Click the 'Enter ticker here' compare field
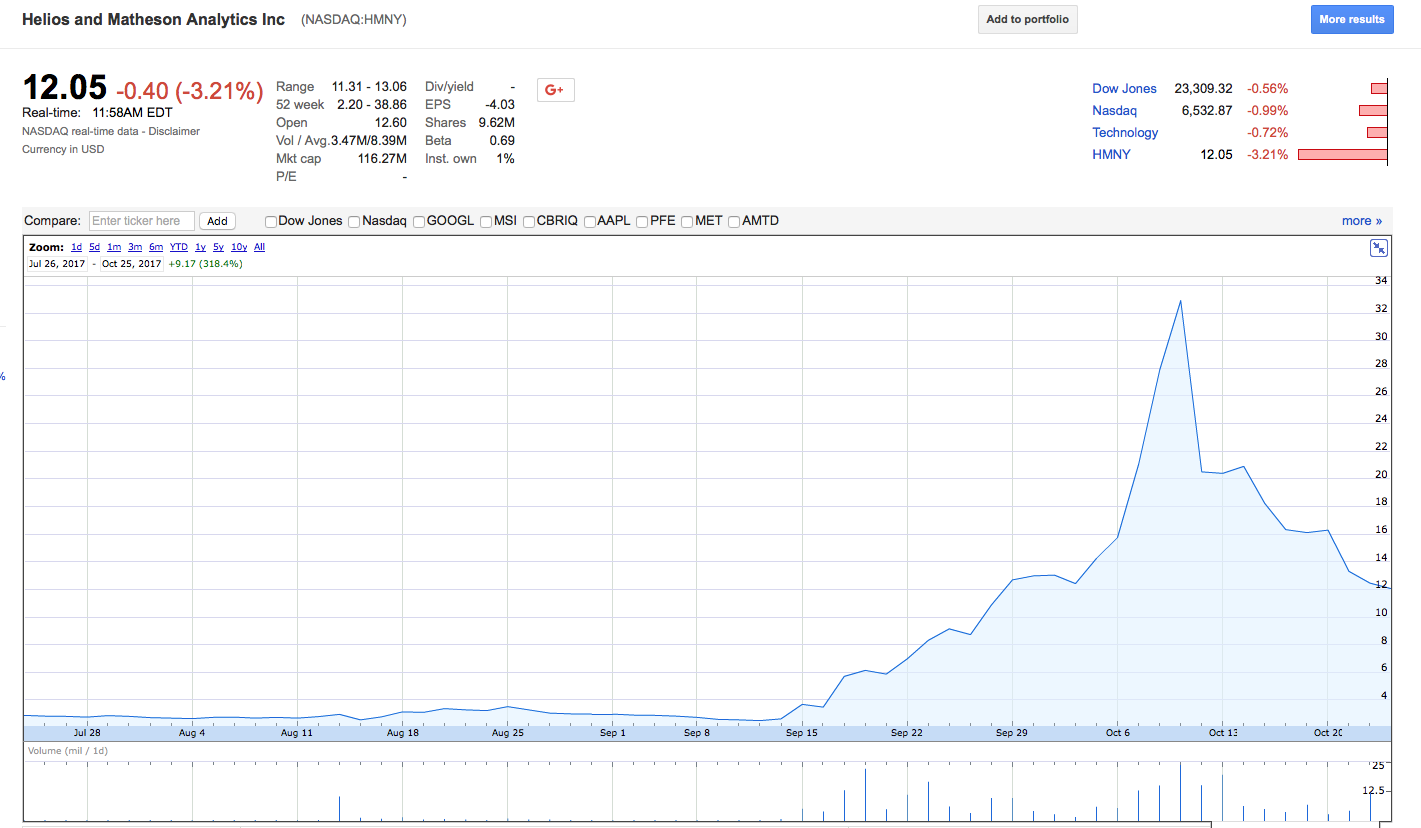This screenshot has height=828, width=1421. pos(142,221)
